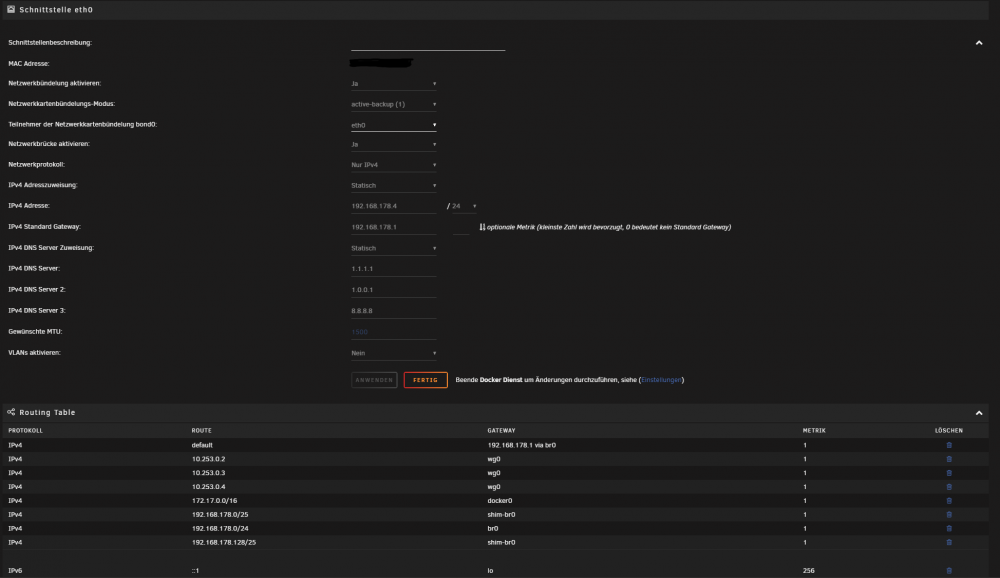Collapse the Routing Table section
The width and height of the screenshot is (1000, 578).
point(978,413)
